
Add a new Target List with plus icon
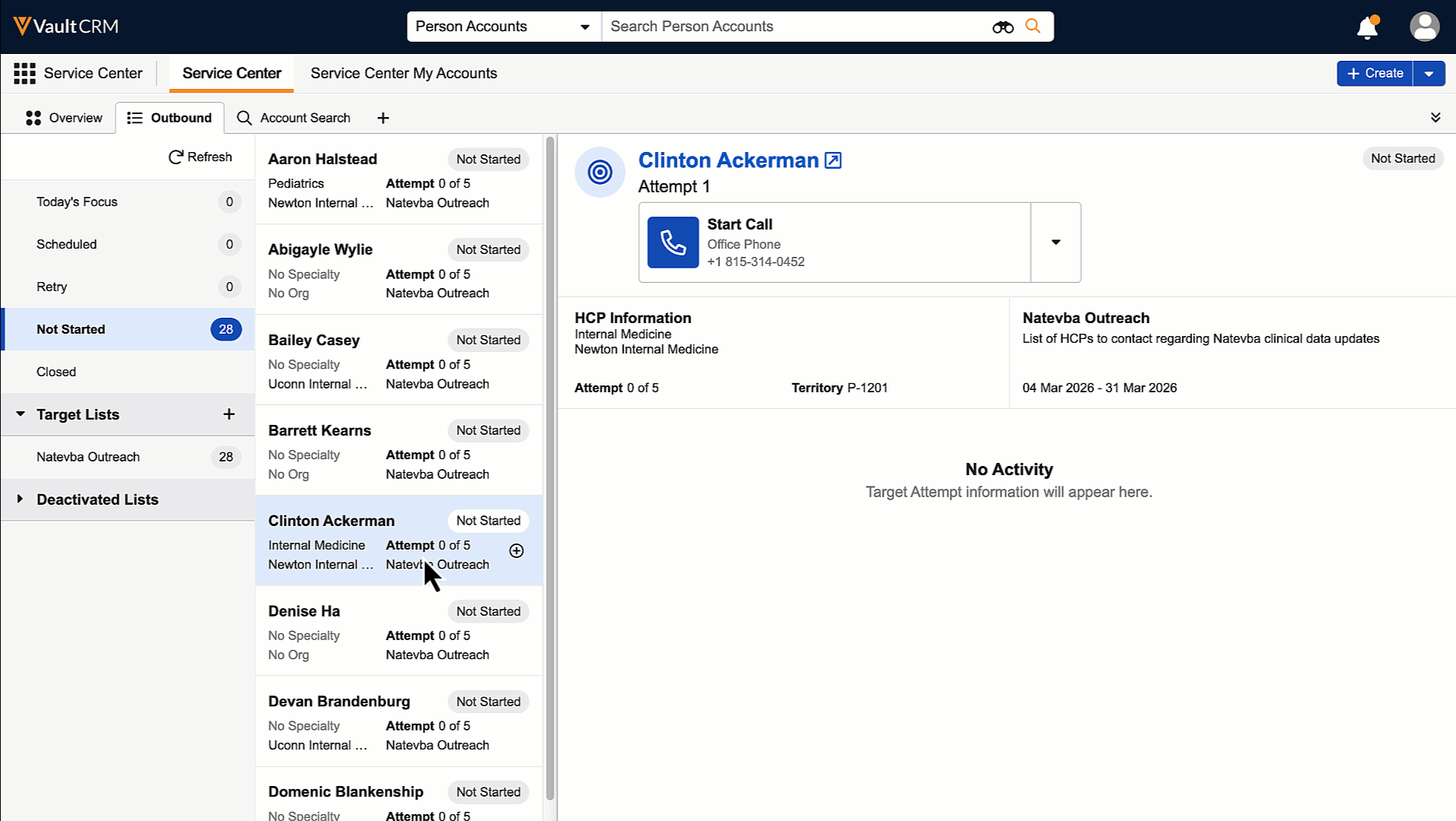[x=229, y=414]
